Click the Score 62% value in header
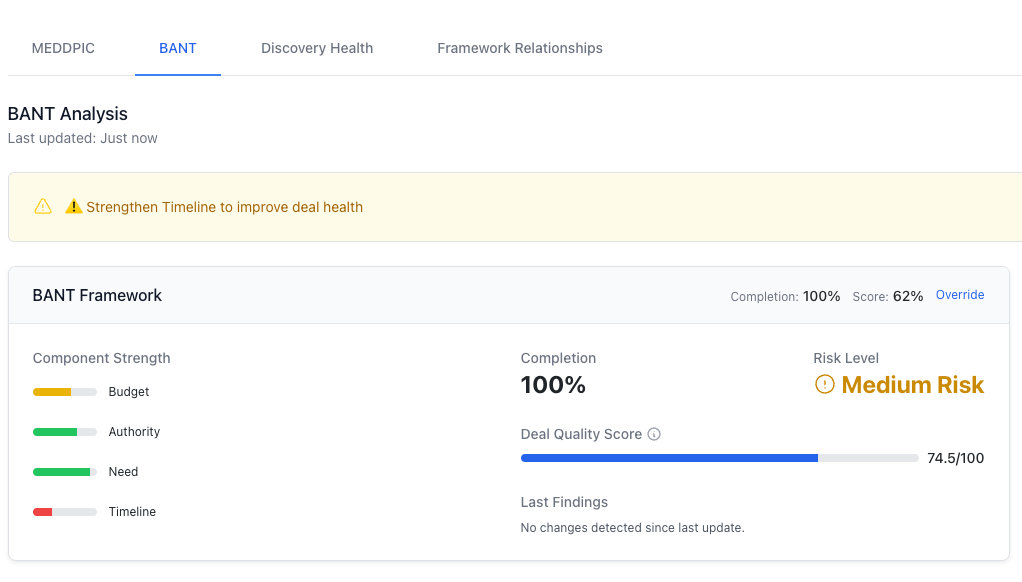Image resolution: width=1022 pixels, height=582 pixels. tap(907, 296)
